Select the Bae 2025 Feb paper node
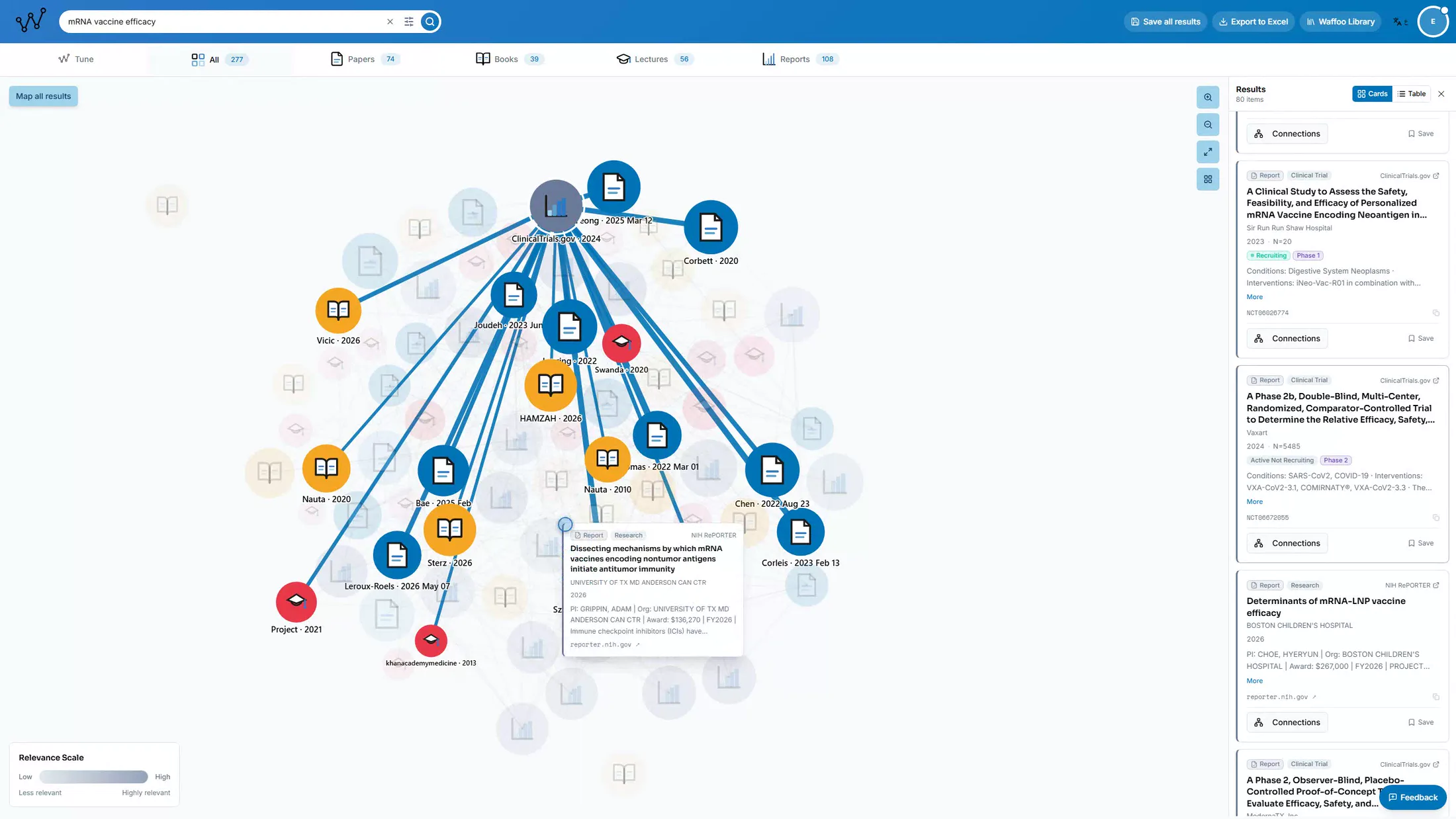 tap(443, 471)
